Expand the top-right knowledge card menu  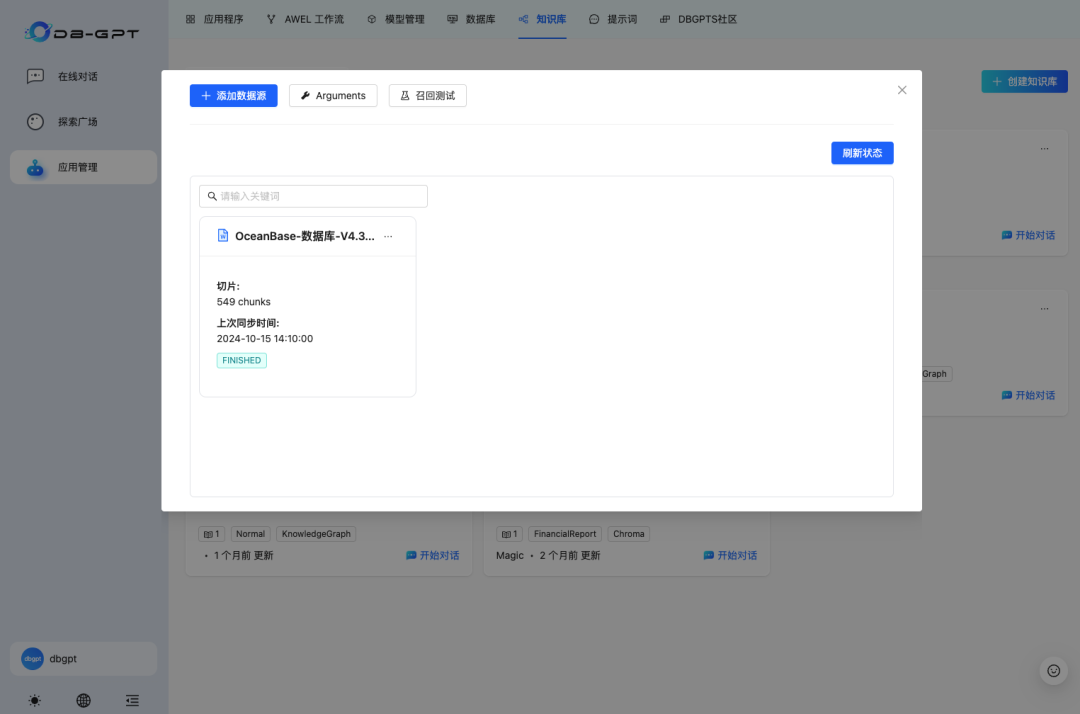(1044, 147)
